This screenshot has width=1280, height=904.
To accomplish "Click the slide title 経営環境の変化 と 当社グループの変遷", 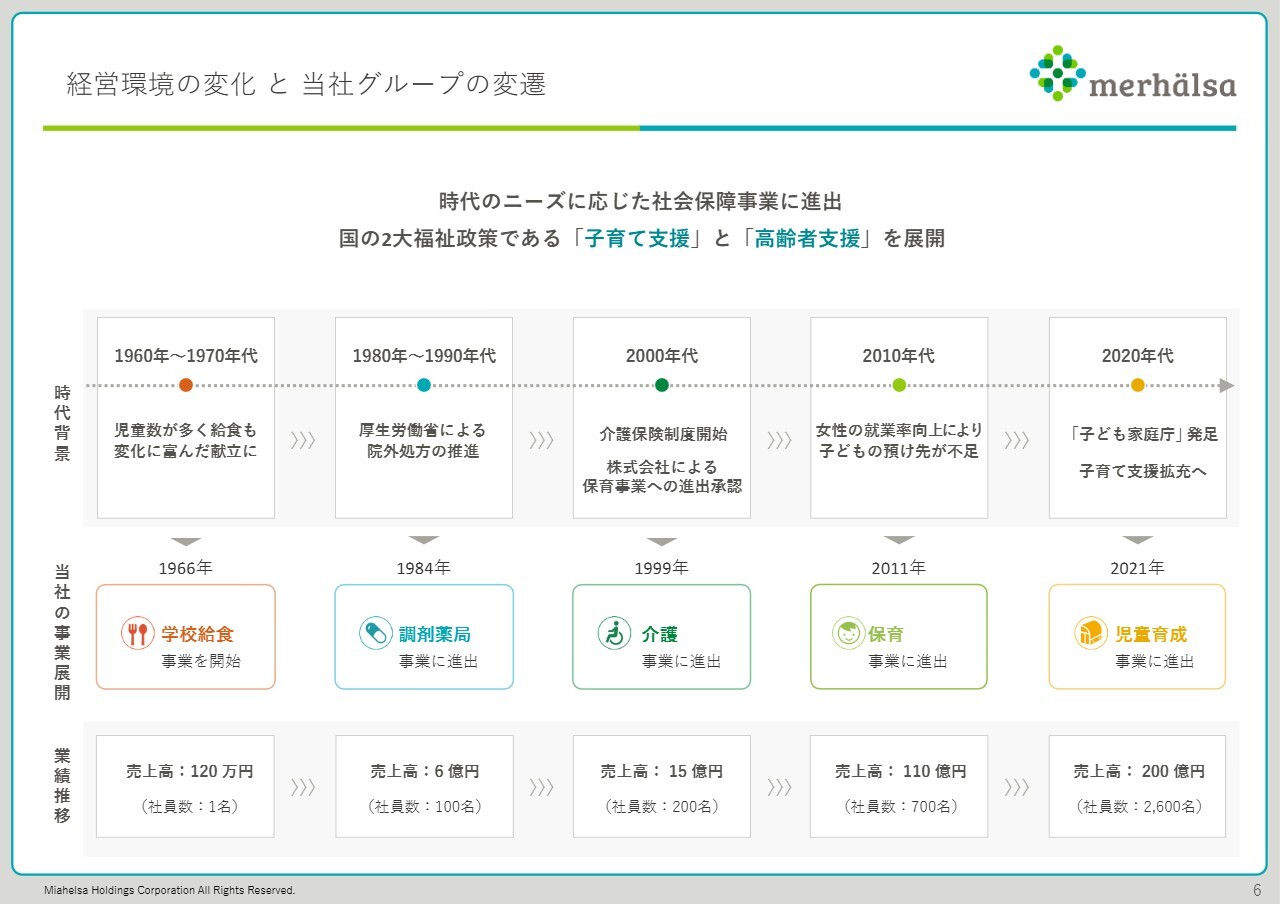I will (x=306, y=84).
